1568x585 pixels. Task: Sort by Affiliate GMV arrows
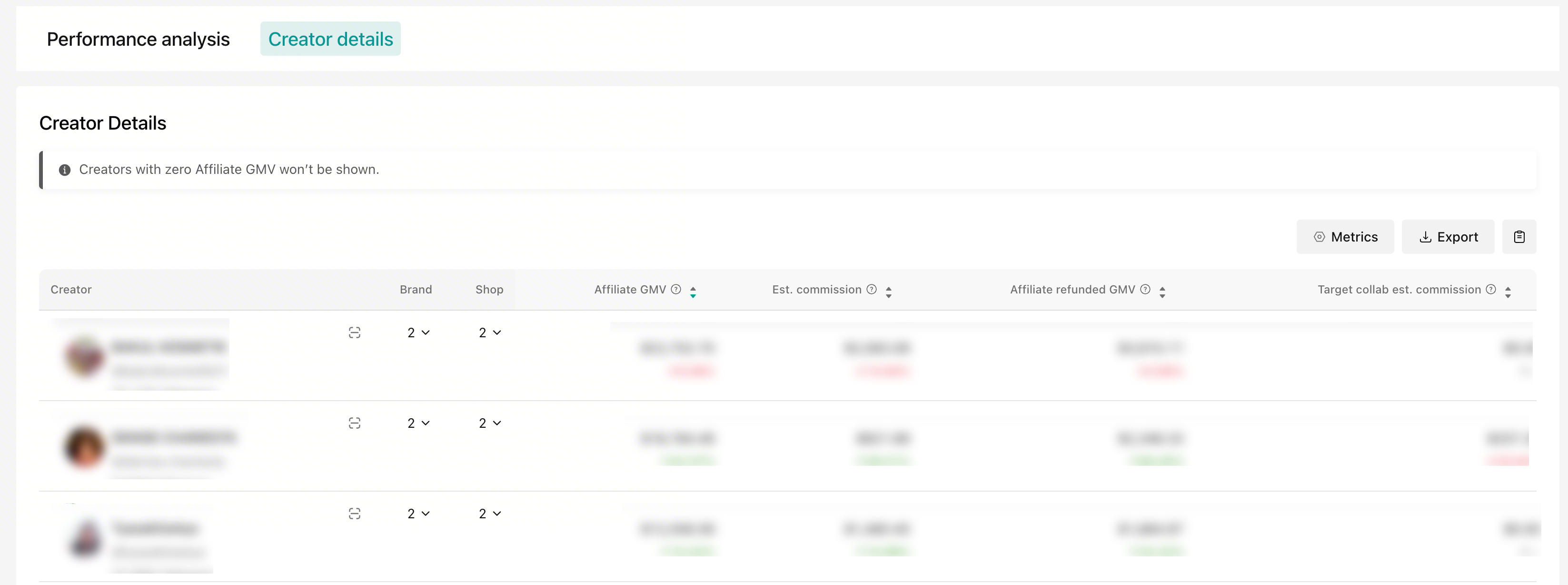[693, 292]
